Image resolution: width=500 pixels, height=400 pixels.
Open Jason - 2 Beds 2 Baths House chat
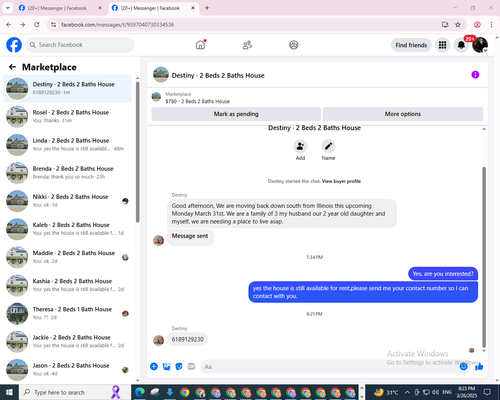pos(67,370)
